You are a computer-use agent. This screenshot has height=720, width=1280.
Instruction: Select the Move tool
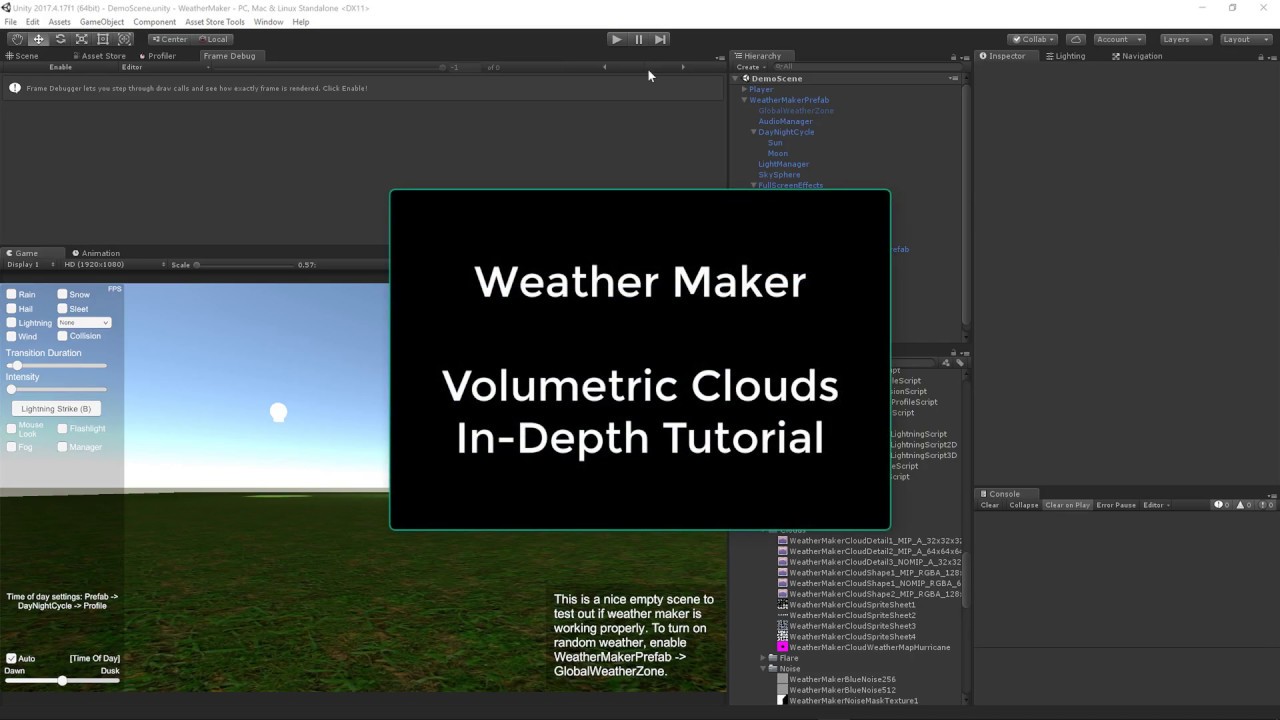(x=38, y=39)
